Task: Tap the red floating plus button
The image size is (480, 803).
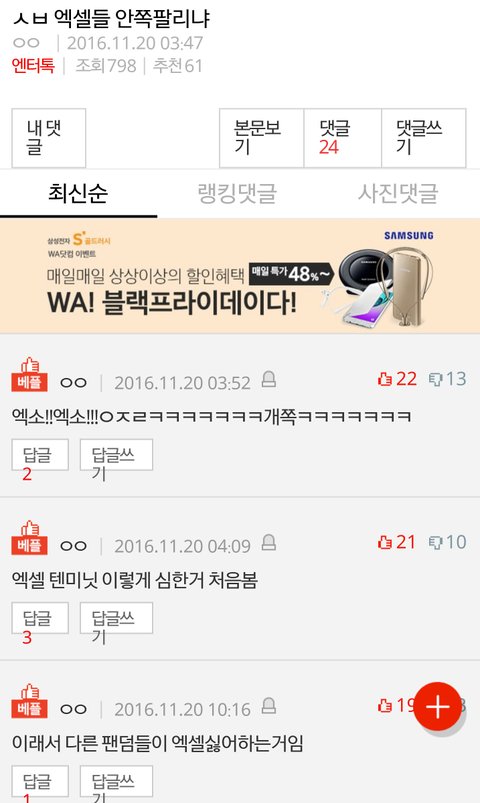Action: point(437,706)
